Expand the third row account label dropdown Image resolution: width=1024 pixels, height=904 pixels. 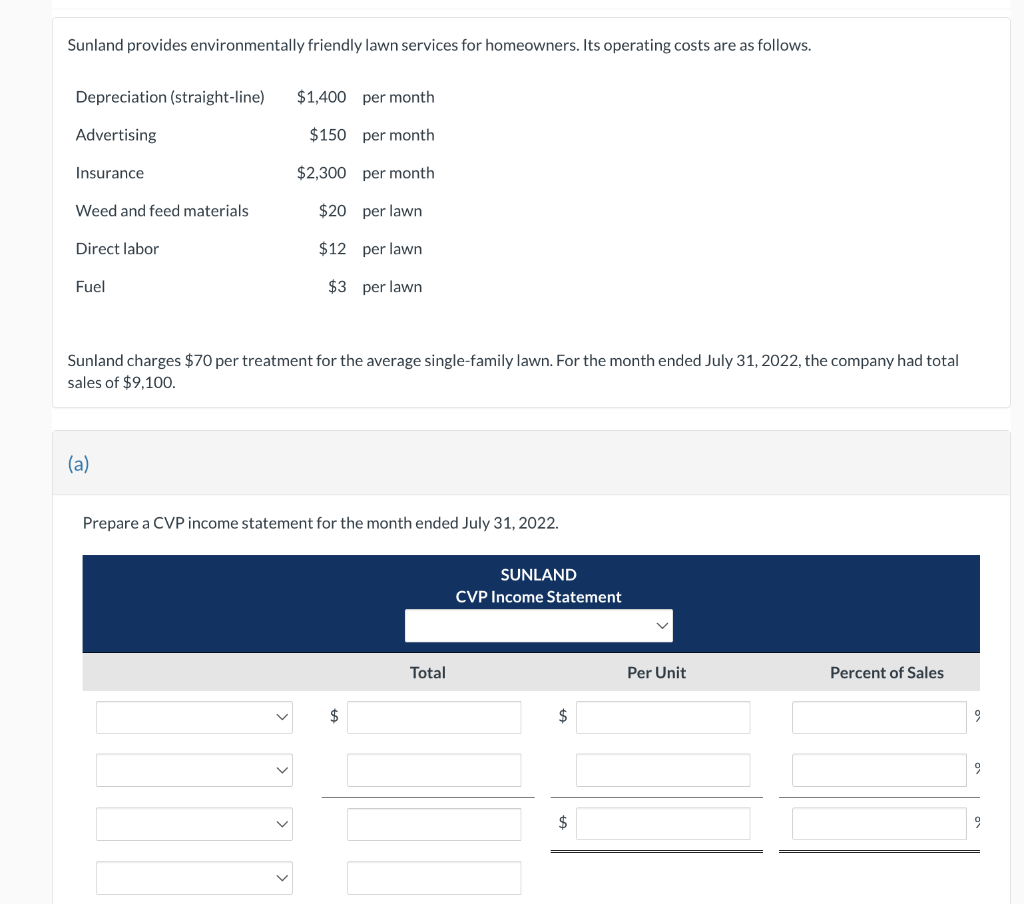[x=194, y=824]
